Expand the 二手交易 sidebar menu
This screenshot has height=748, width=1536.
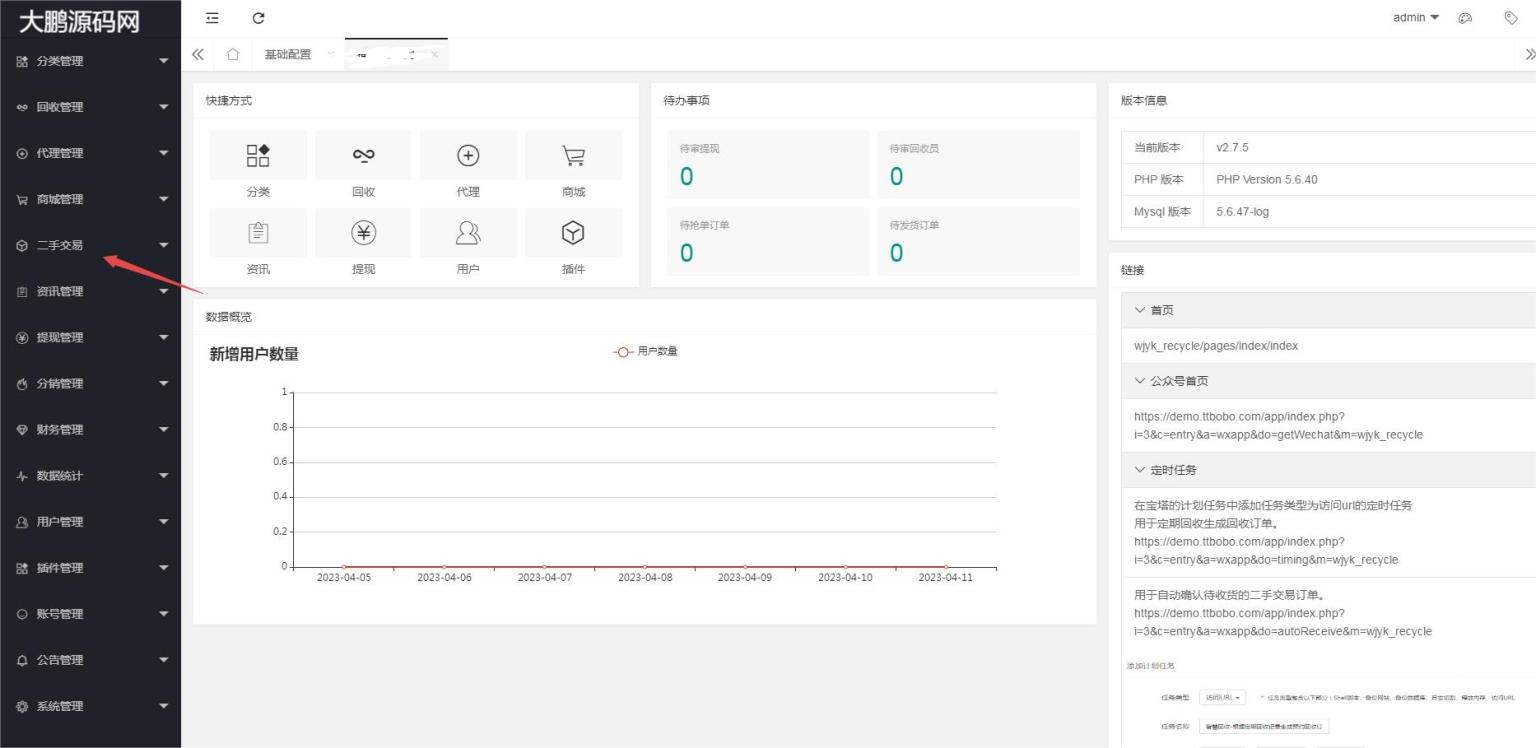coord(90,245)
